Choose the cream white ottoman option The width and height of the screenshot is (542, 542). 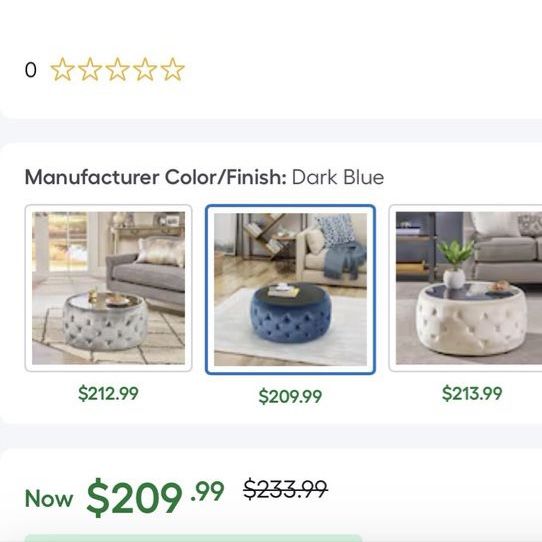(465, 288)
